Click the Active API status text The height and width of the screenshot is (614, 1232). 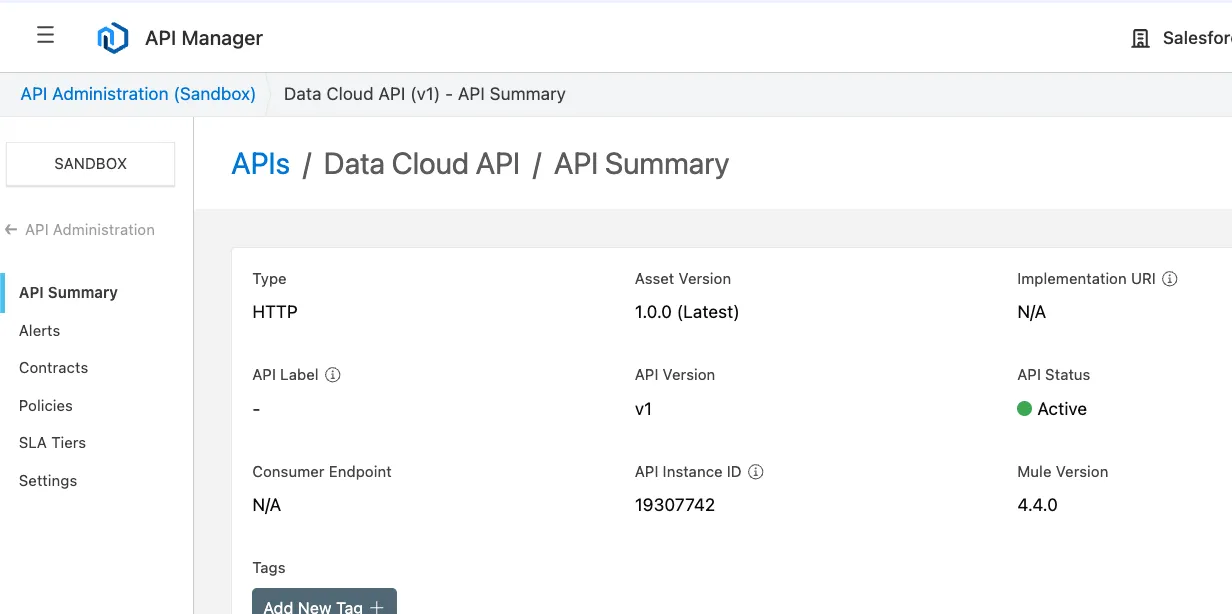[1062, 409]
